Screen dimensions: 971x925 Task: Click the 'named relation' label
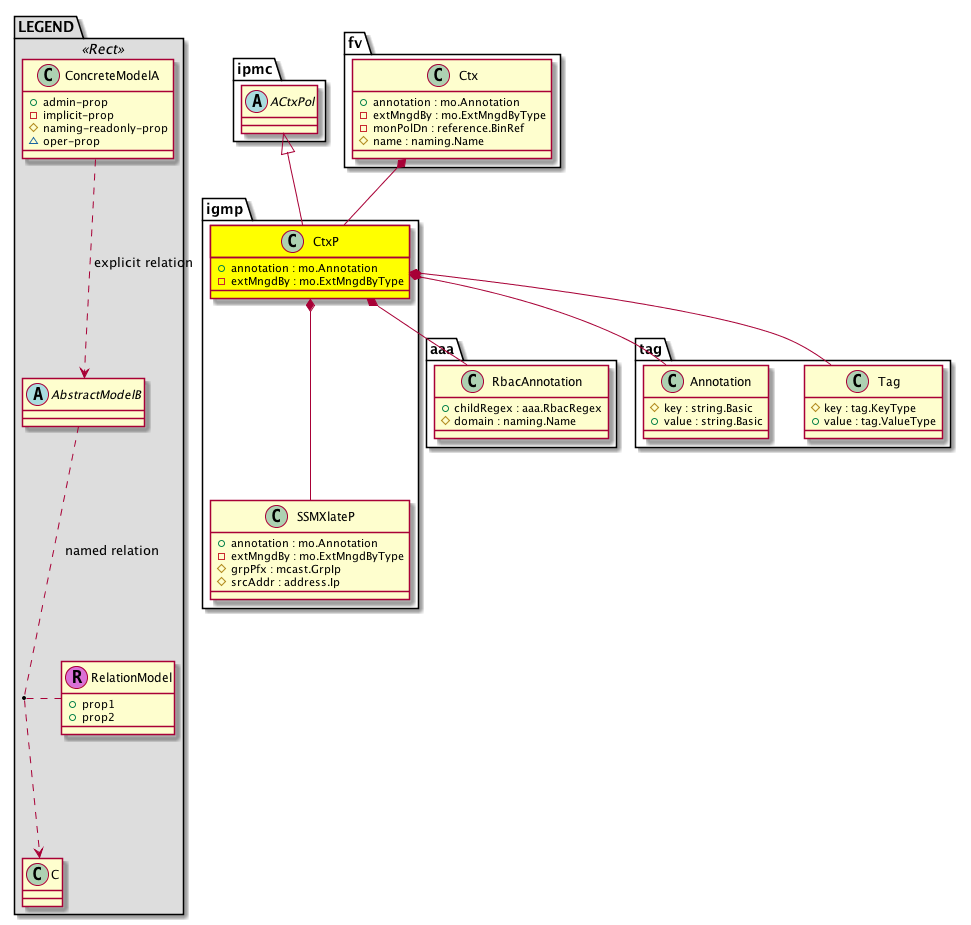(x=111, y=551)
